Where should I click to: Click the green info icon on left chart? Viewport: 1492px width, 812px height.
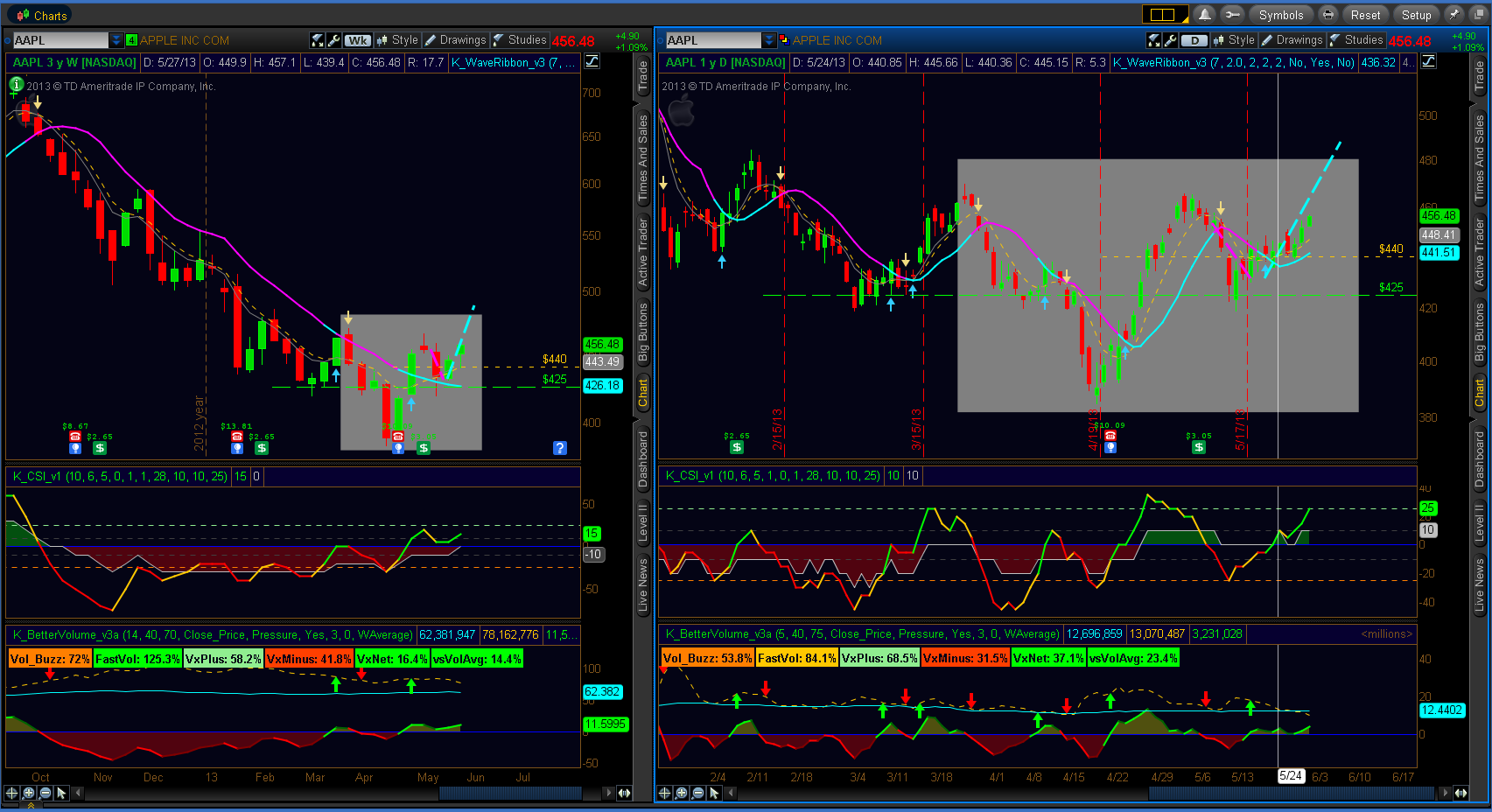[16, 85]
